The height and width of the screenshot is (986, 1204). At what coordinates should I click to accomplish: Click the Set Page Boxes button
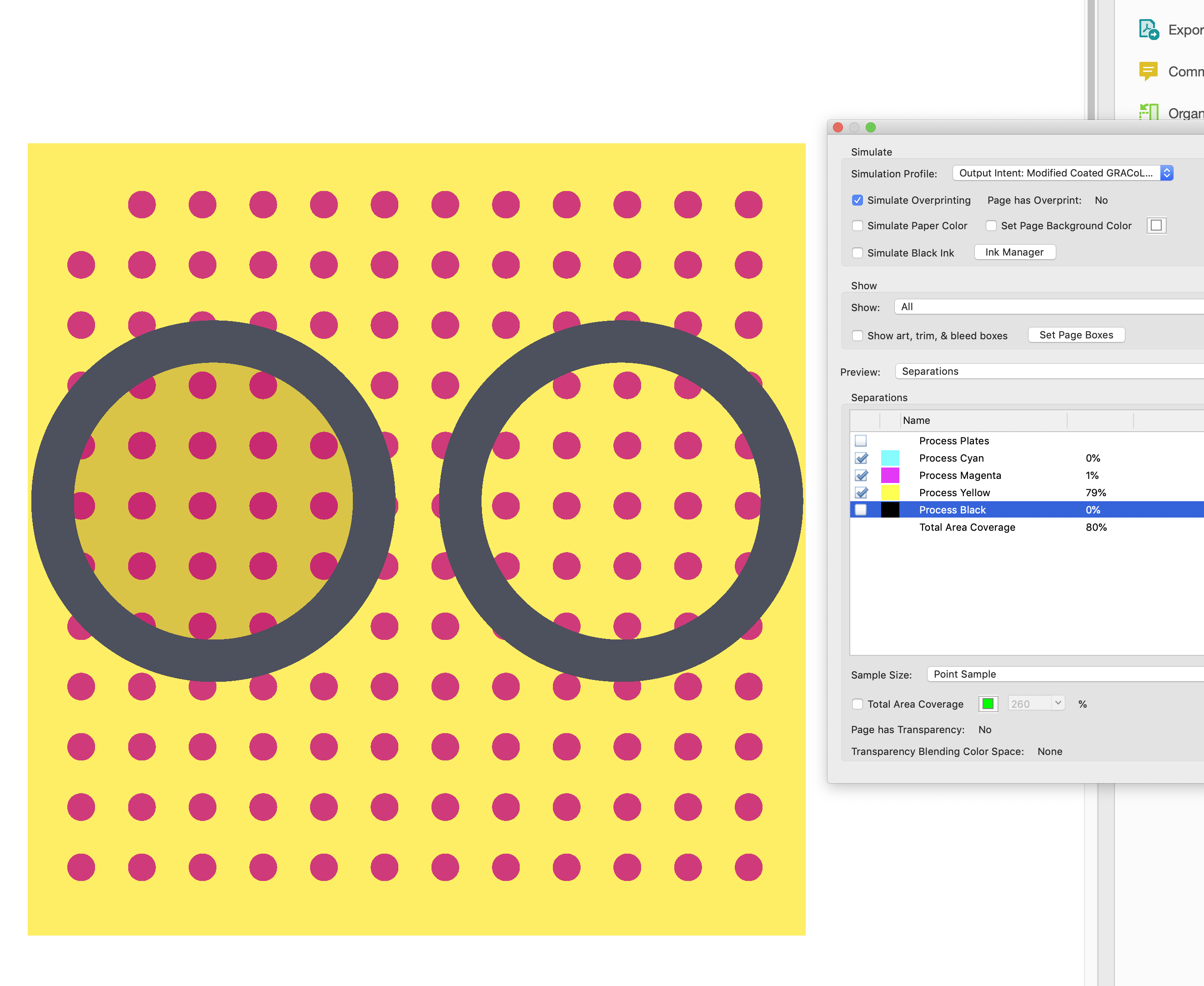click(1076, 335)
